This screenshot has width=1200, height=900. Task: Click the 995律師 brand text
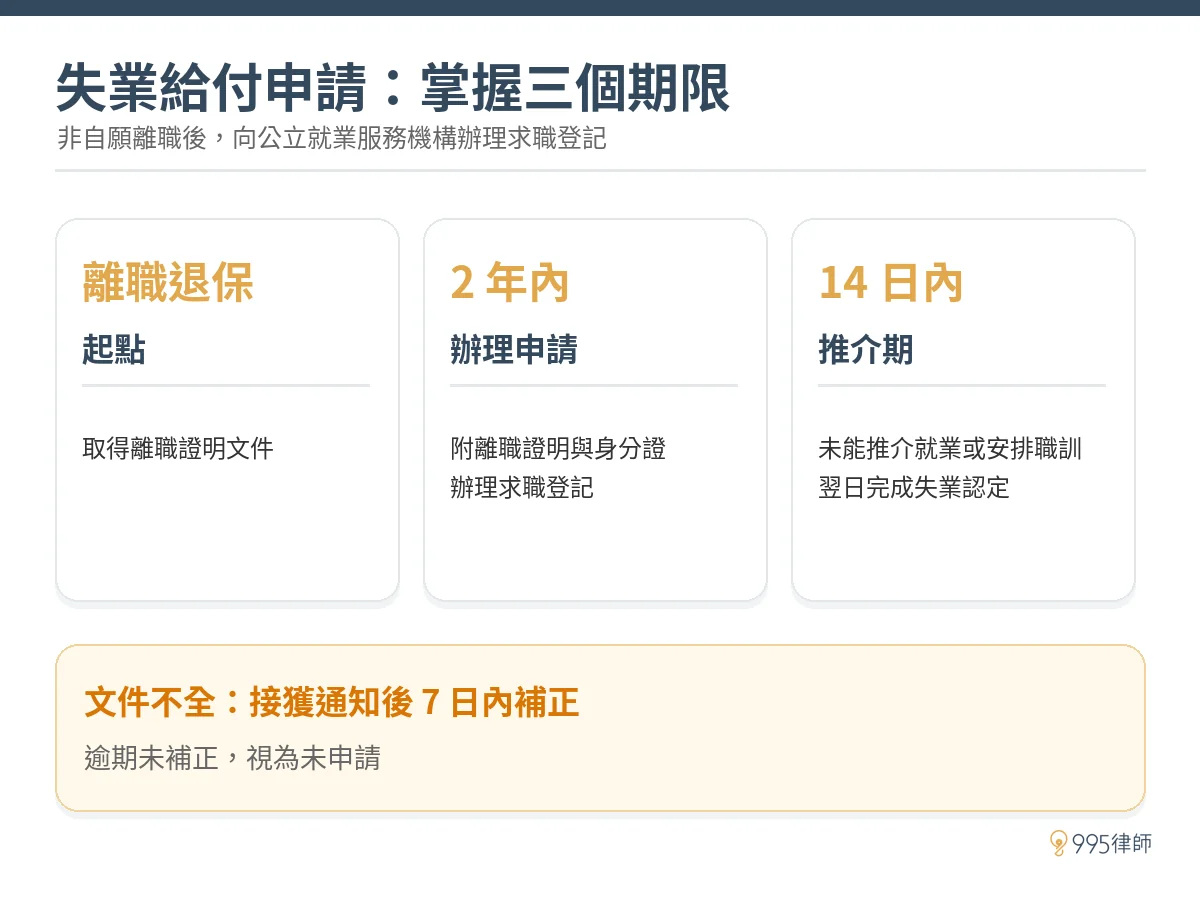pyautogui.click(x=1111, y=844)
